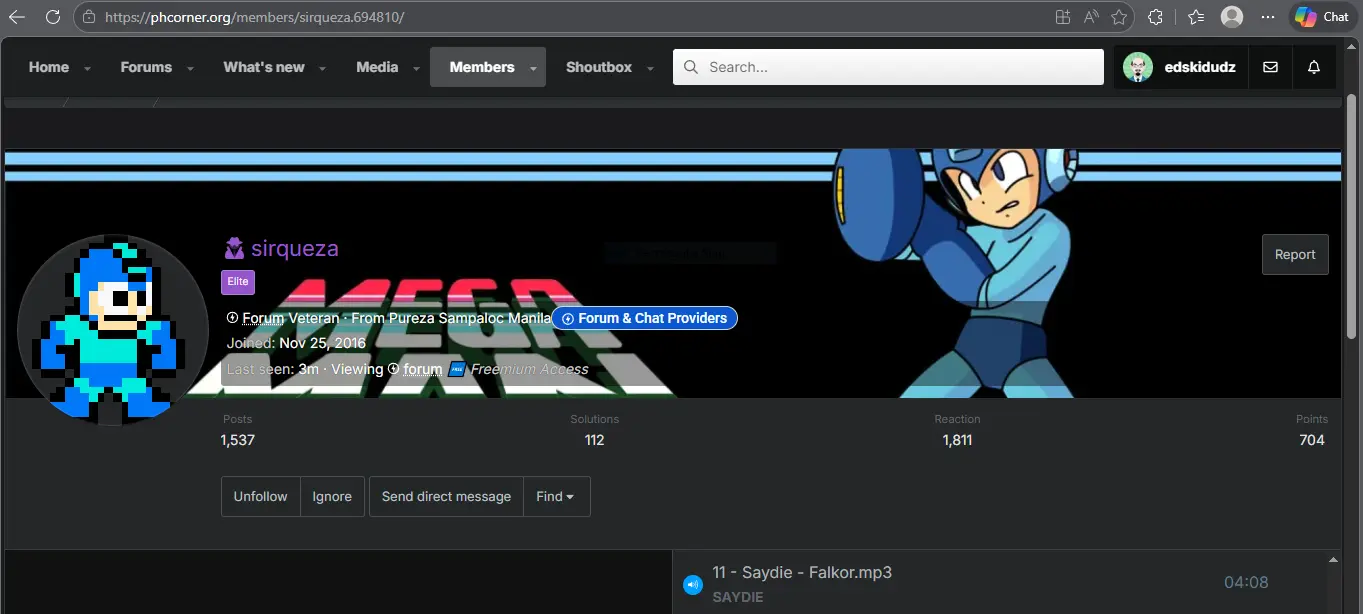Open the browser extensions puzzle icon

point(1156,17)
